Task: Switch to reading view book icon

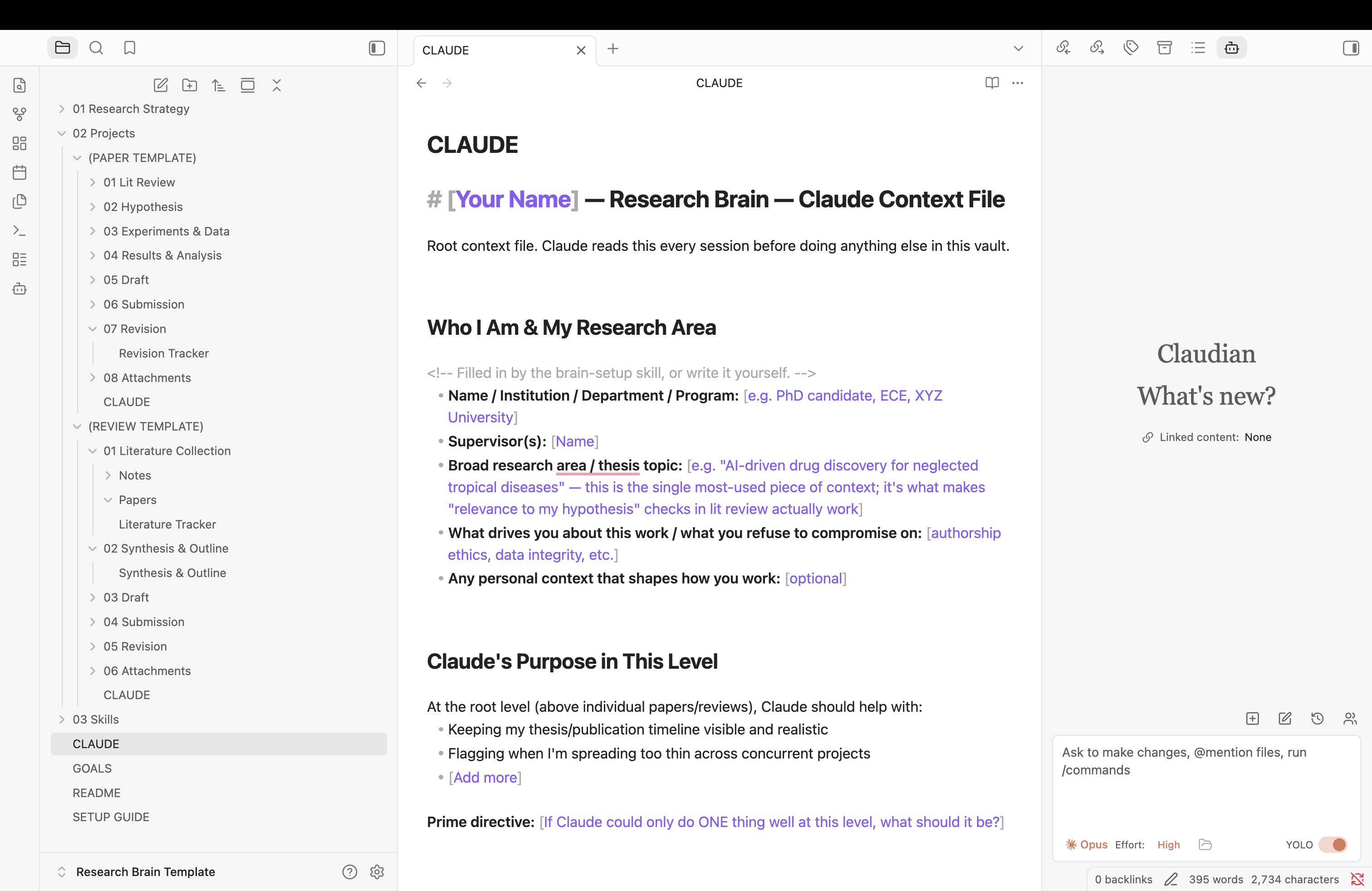Action: coord(992,83)
